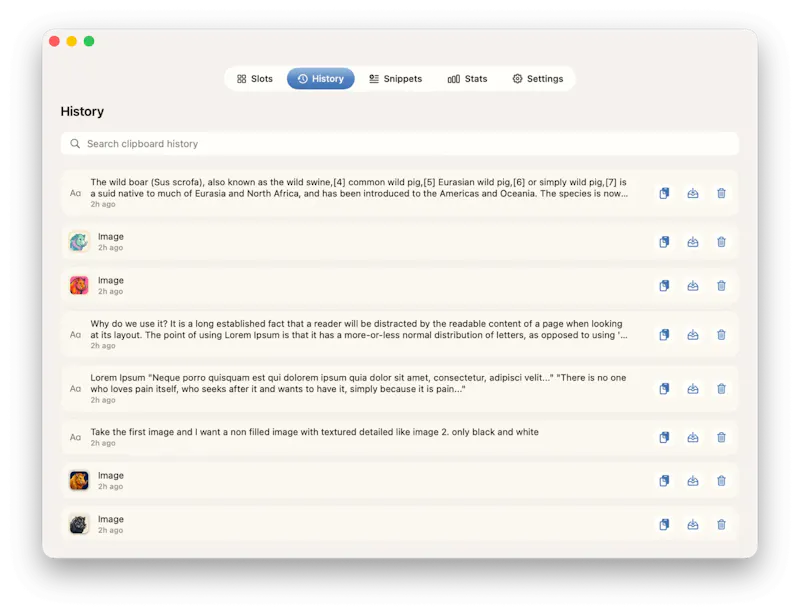Close the window with red button
Viewport: 800px width, 614px height.
[x=55, y=41]
